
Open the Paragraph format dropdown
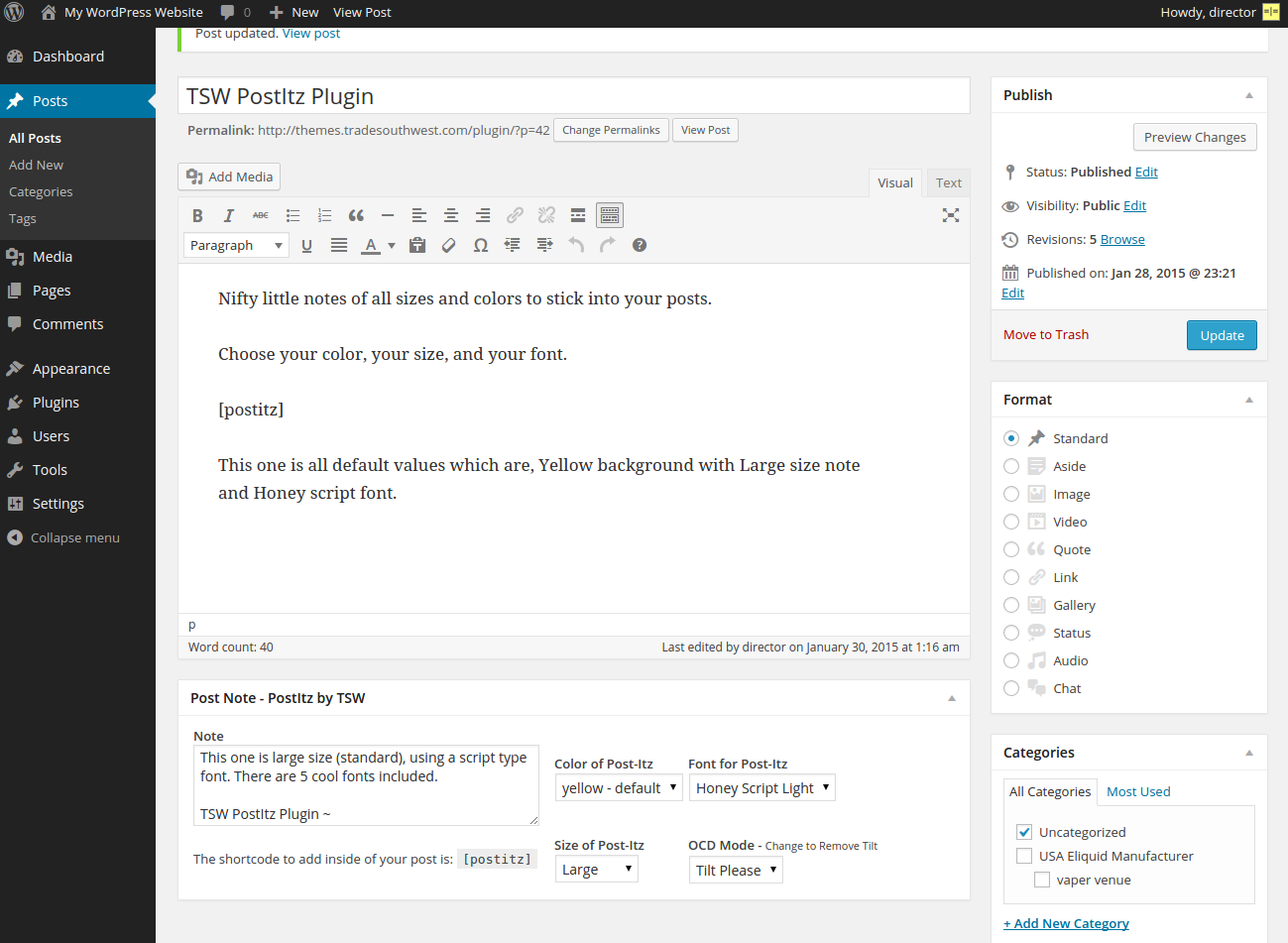236,245
